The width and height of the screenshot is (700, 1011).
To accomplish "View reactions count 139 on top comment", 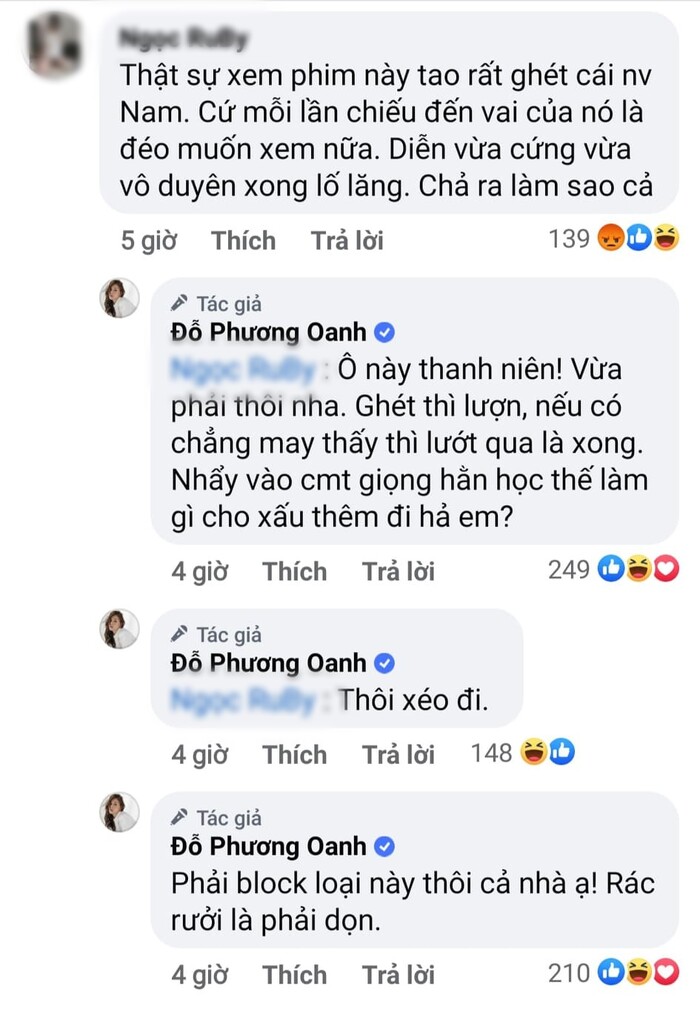I will [x=569, y=240].
